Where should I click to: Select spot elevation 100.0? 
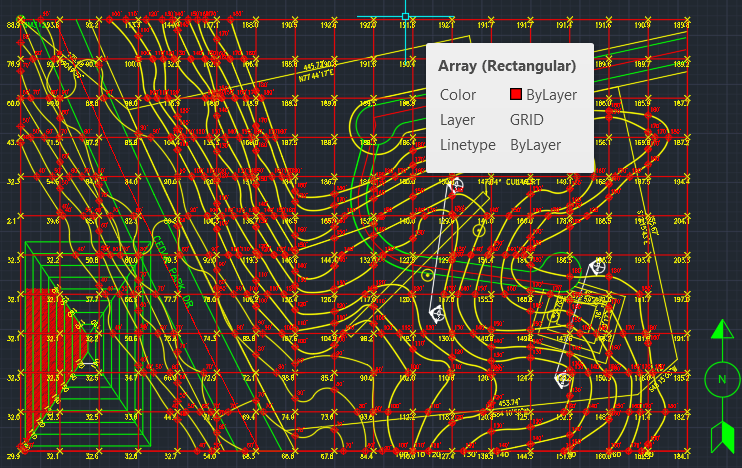click(x=132, y=64)
